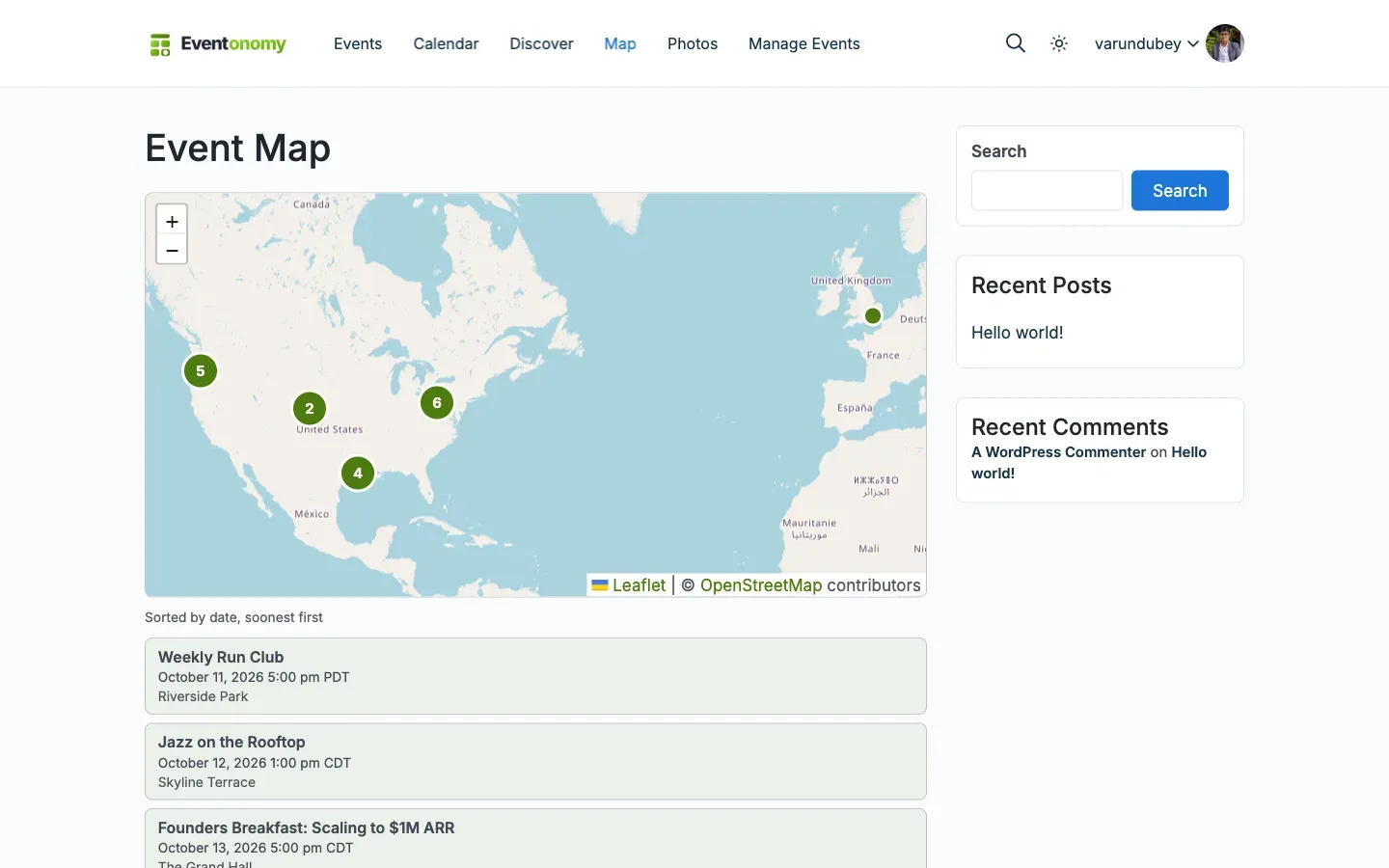
Task: Open the Hello world! recent post
Action: [1017, 333]
